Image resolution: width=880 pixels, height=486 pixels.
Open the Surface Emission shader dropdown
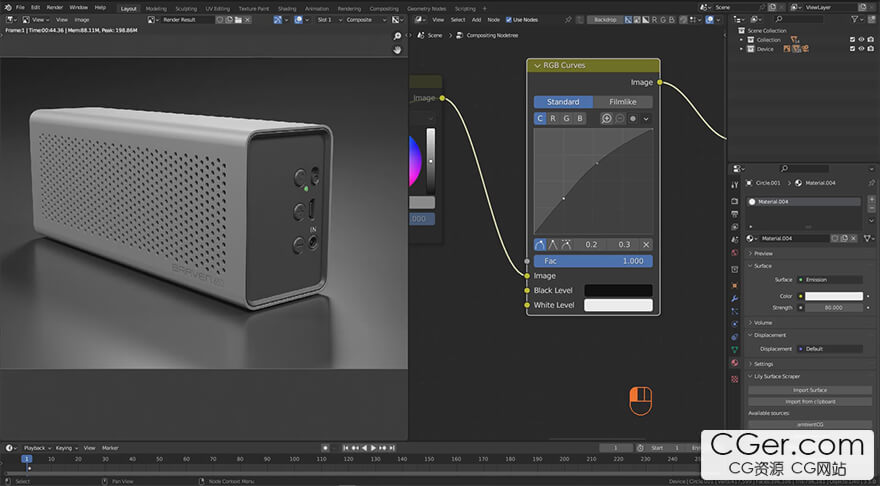click(829, 279)
